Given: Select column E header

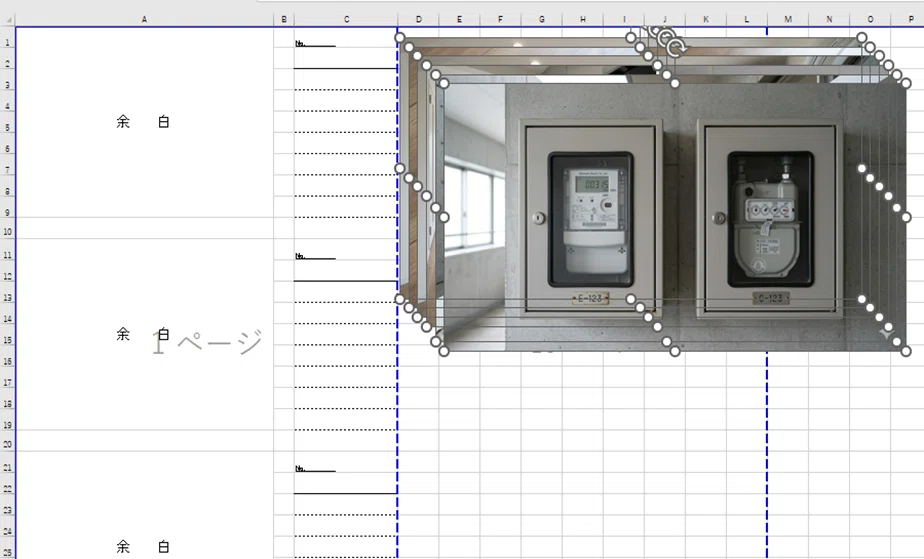Looking at the screenshot, I should point(459,19).
